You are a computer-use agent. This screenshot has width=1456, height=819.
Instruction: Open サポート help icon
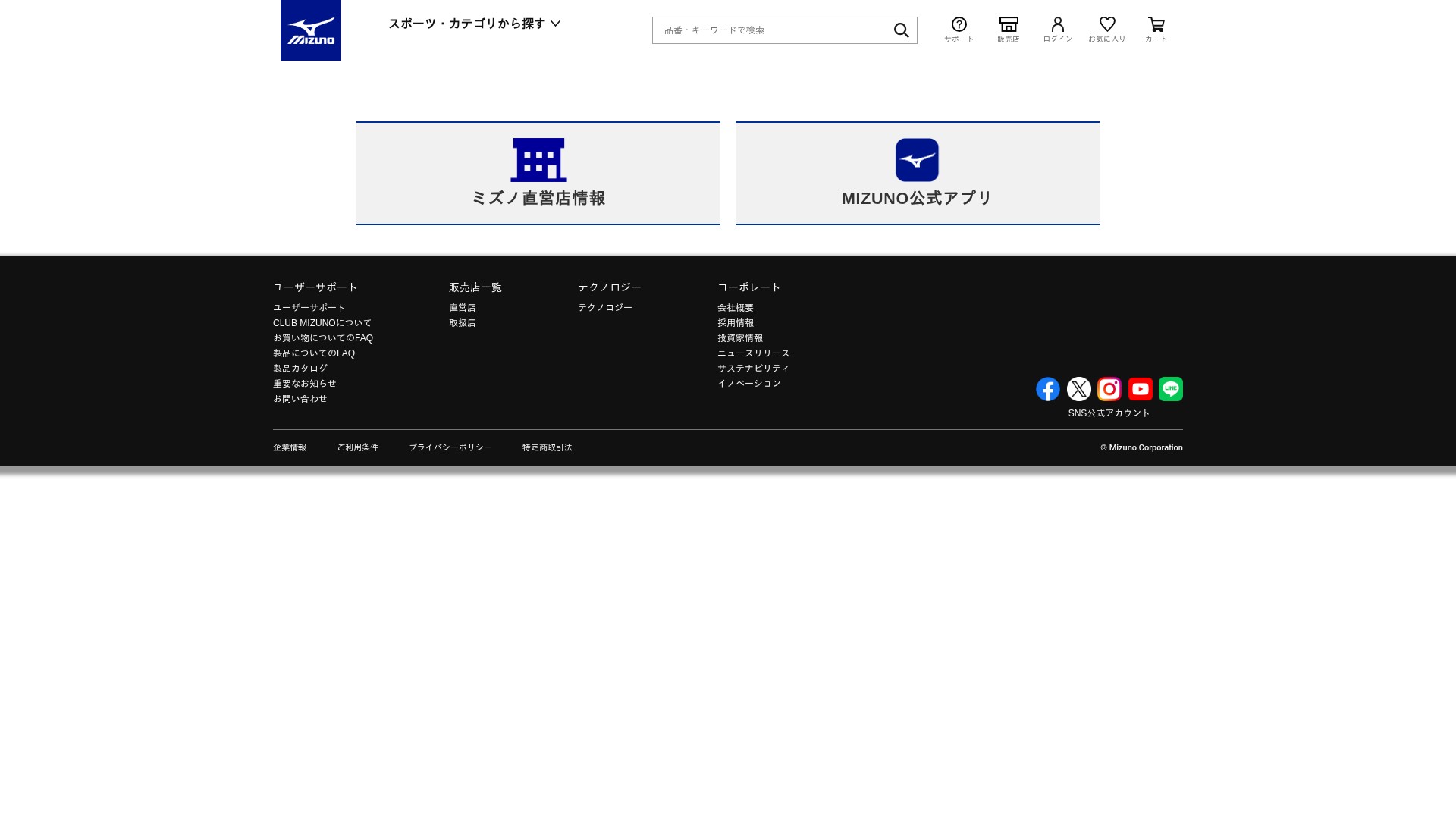point(959,30)
